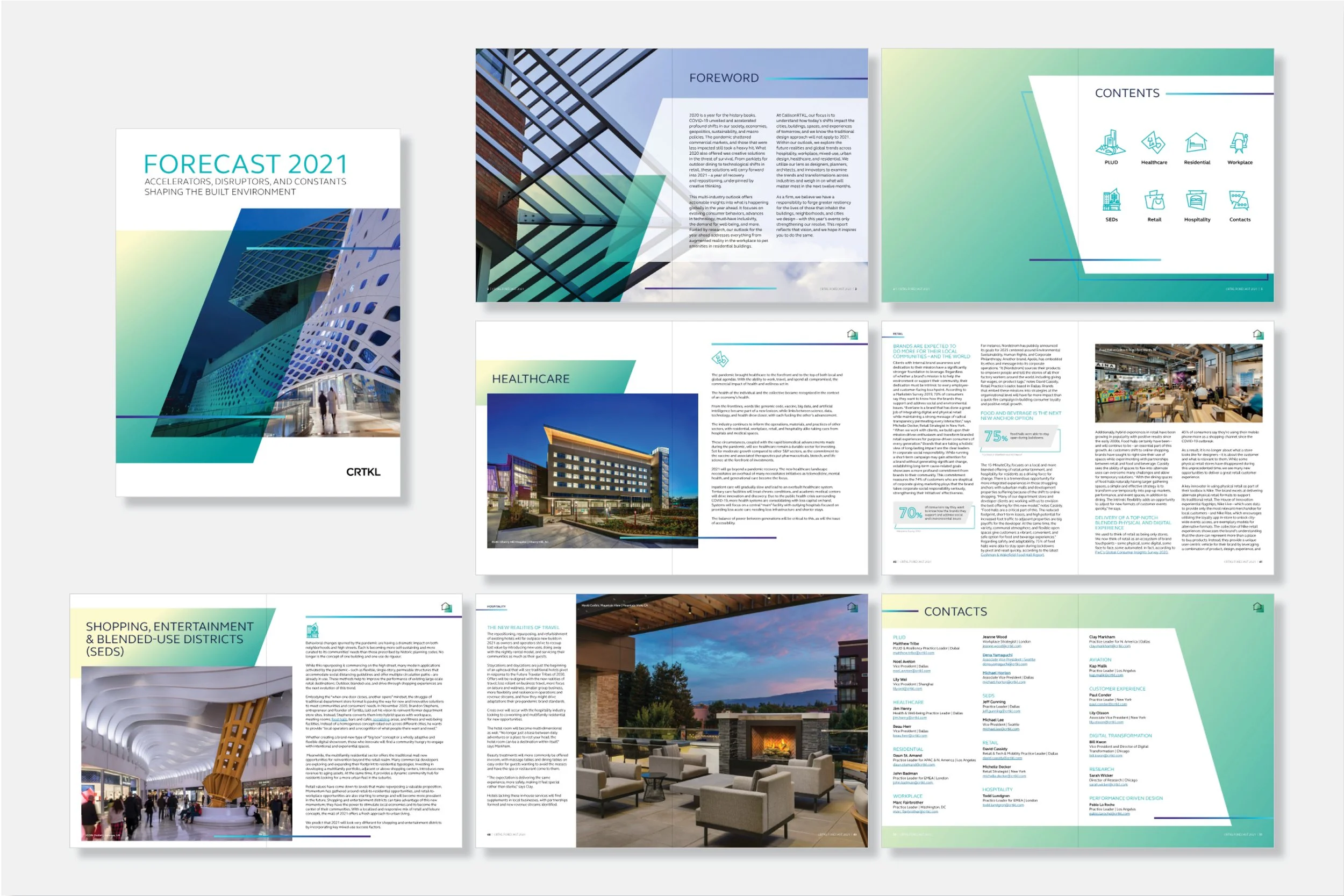Select the Retail shopping bag icon

pos(1154,200)
